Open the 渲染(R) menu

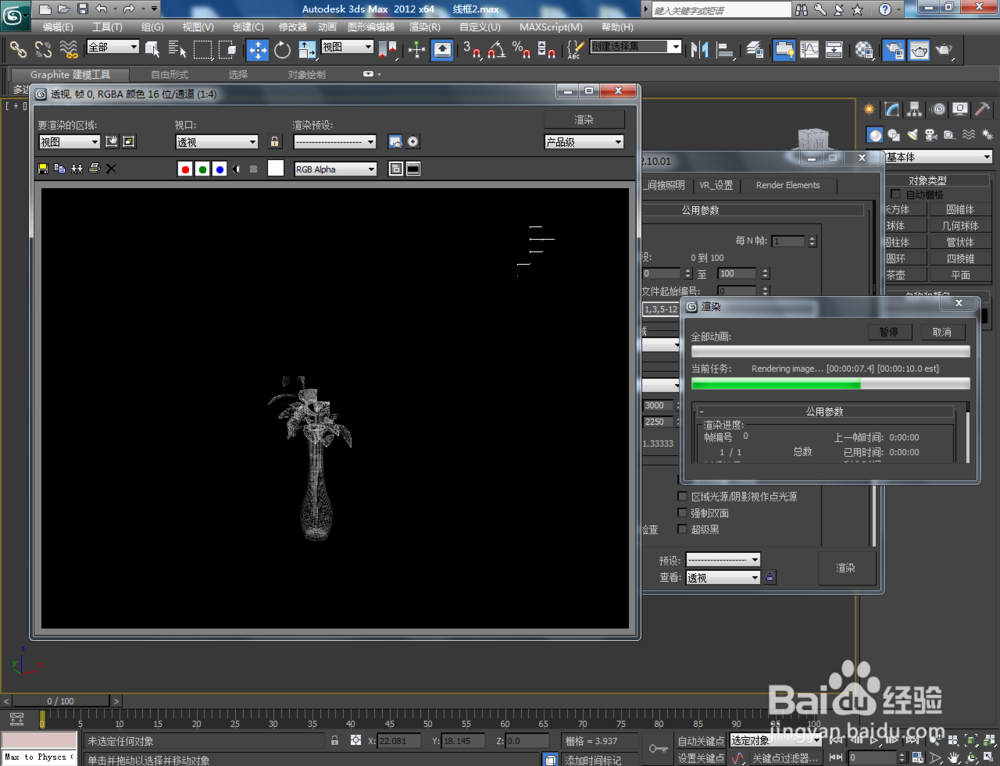click(x=425, y=27)
